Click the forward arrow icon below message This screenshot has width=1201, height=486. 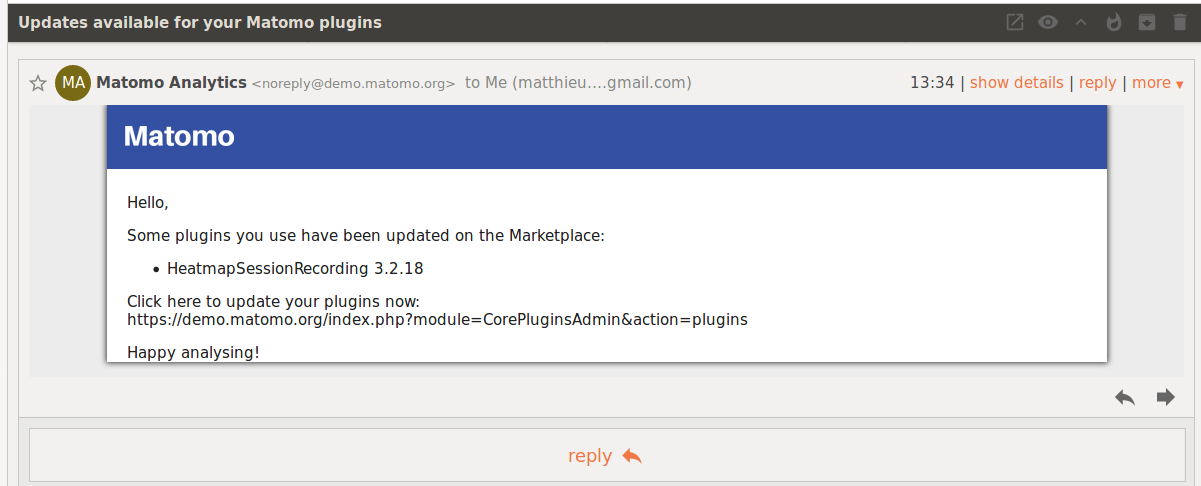coord(1165,397)
